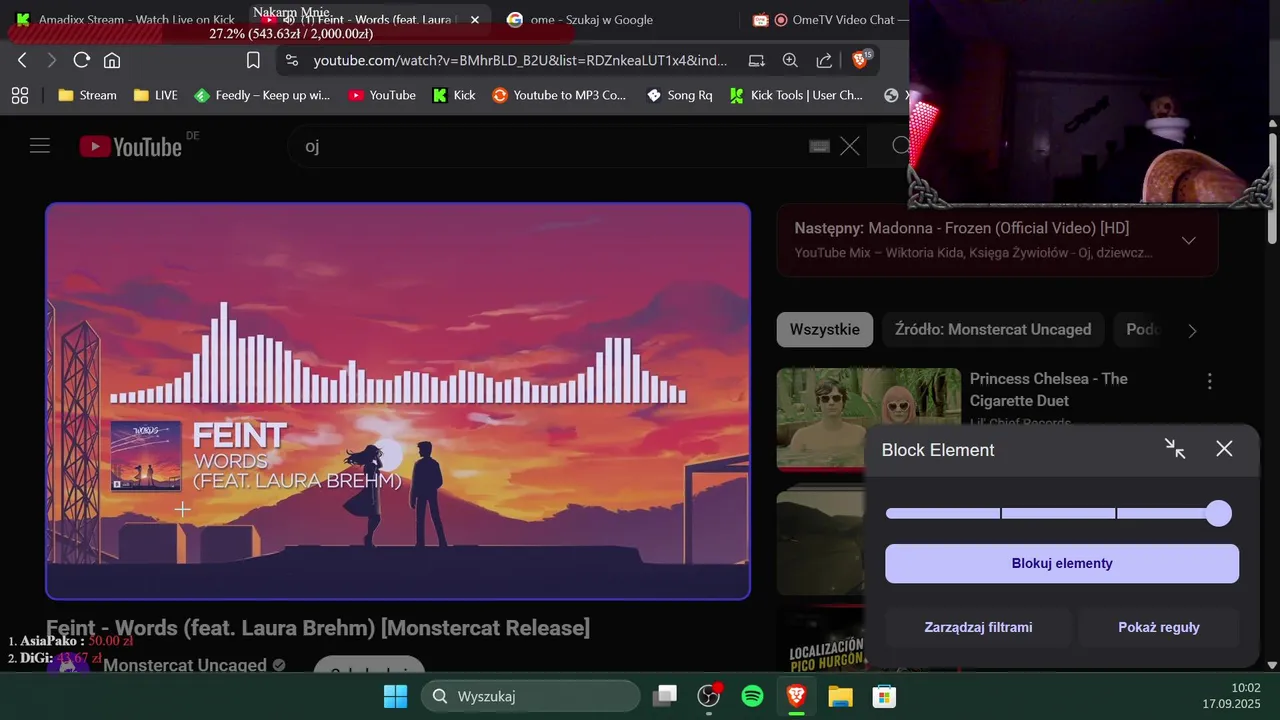Open the Song Rq bookmark
Image resolution: width=1280 pixels, height=720 pixels.
(679, 95)
